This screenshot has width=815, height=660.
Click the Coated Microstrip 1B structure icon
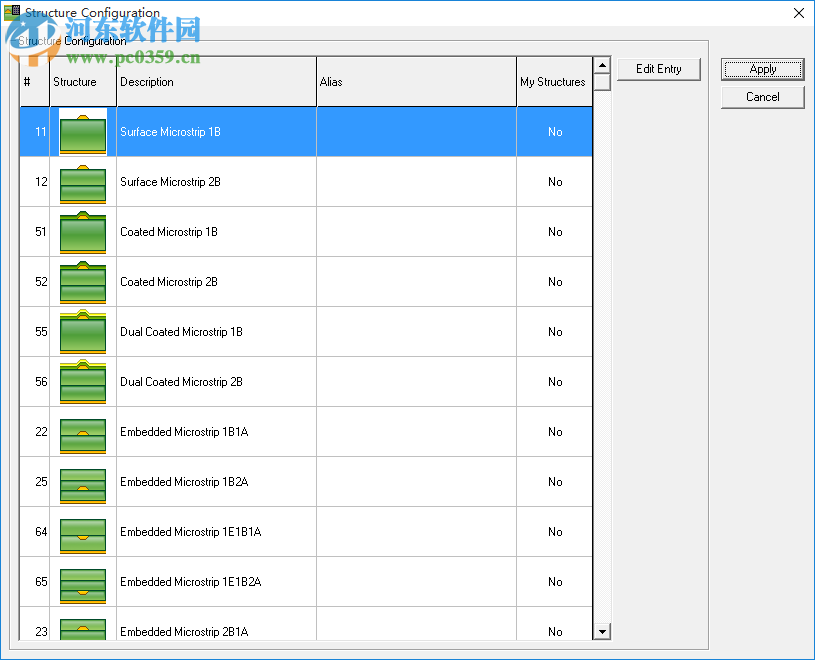coord(83,233)
